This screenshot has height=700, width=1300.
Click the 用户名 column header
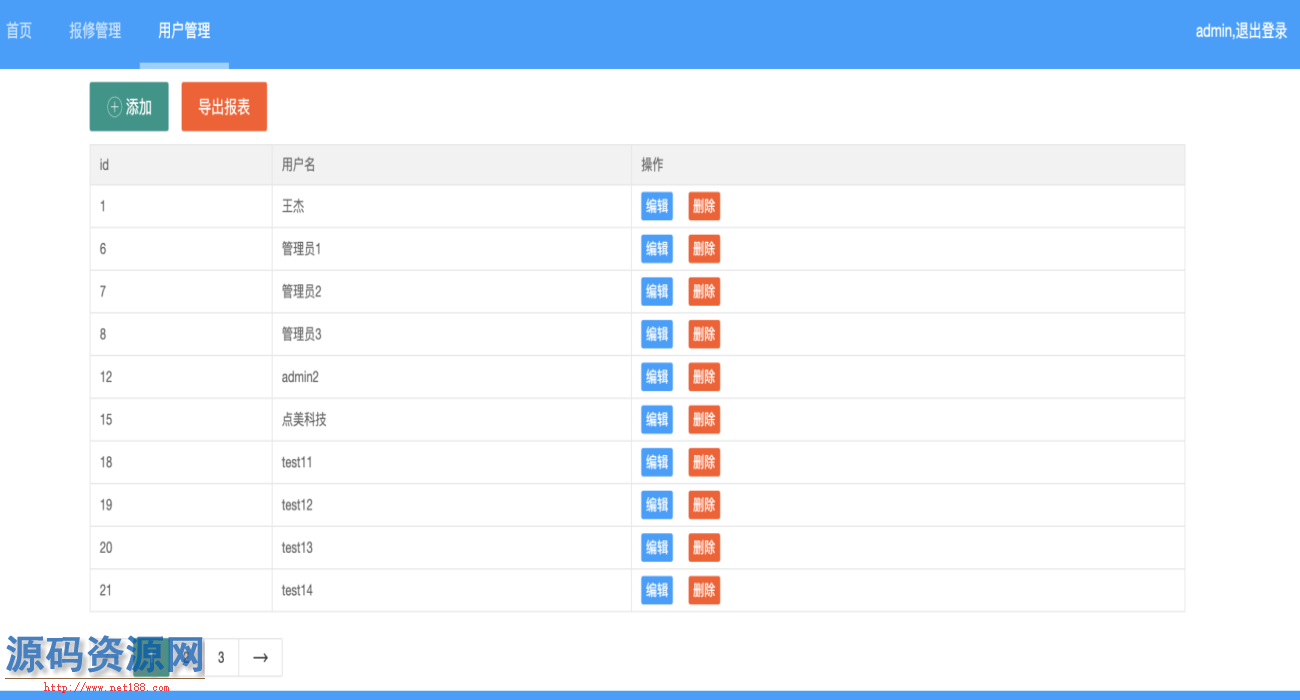tap(451, 165)
